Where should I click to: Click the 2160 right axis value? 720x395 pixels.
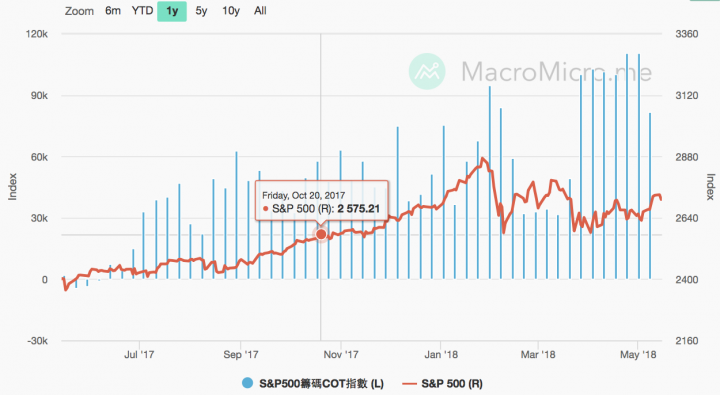click(686, 341)
